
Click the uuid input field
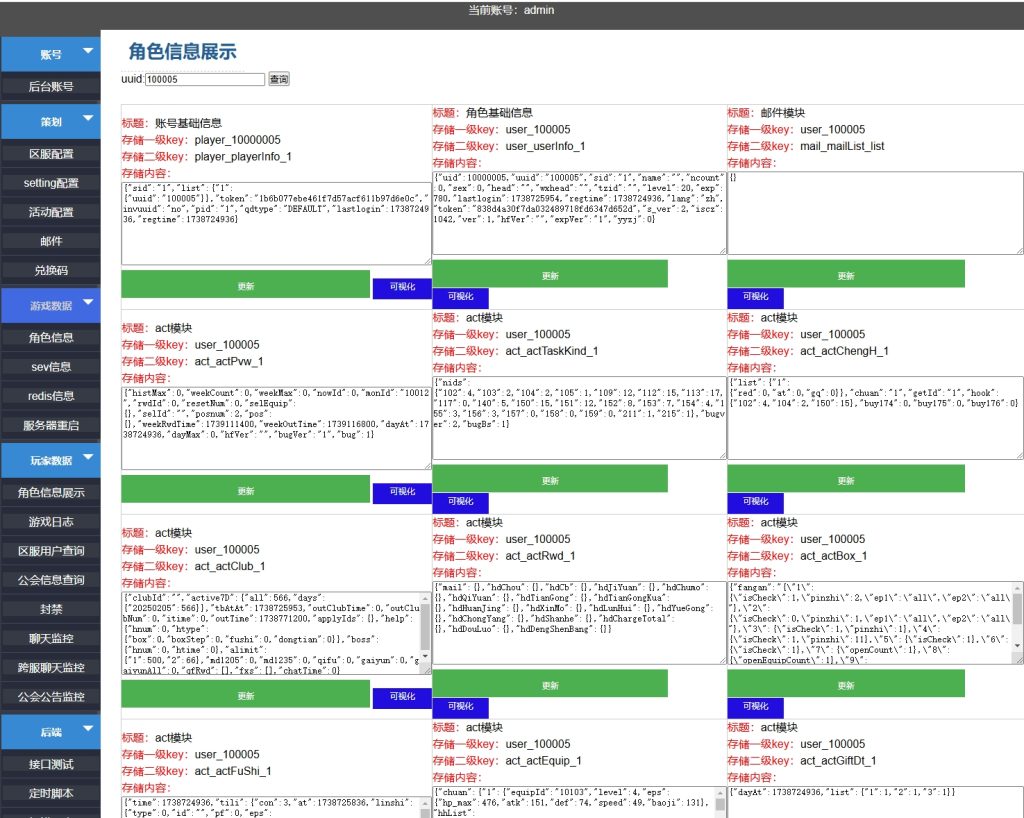click(205, 79)
